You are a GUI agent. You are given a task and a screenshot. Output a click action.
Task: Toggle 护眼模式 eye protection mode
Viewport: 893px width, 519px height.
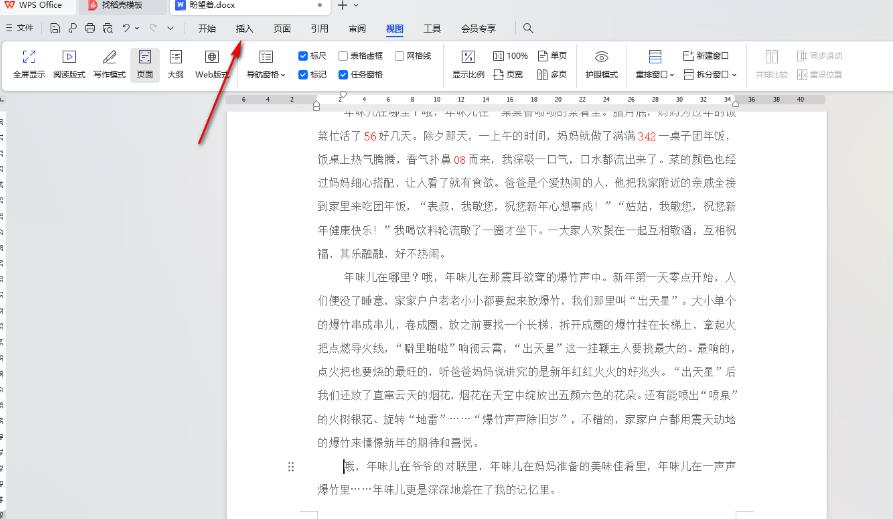point(601,64)
